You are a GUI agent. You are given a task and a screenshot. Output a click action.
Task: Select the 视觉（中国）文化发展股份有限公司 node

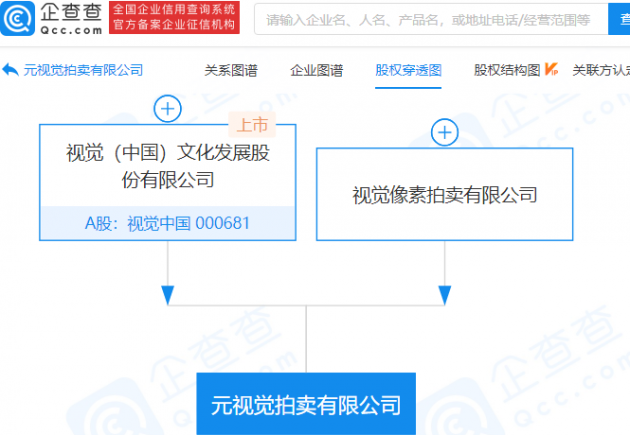point(168,166)
